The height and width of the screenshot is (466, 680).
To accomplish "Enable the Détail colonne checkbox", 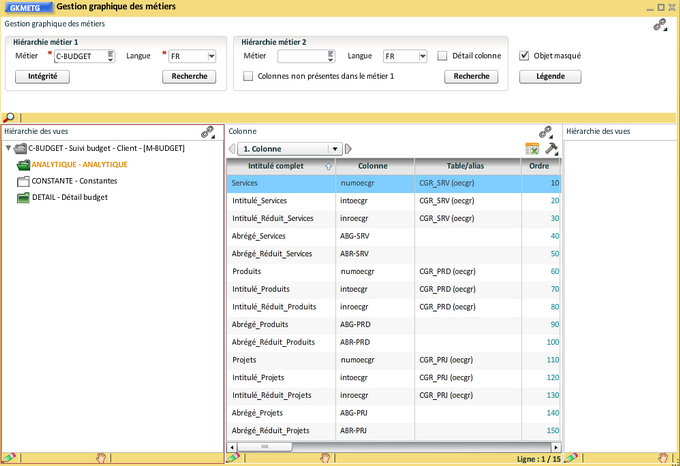I will (442, 56).
